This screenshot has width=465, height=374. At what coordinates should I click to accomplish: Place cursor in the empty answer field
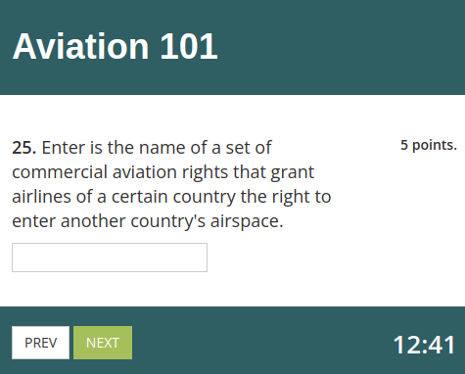110,257
